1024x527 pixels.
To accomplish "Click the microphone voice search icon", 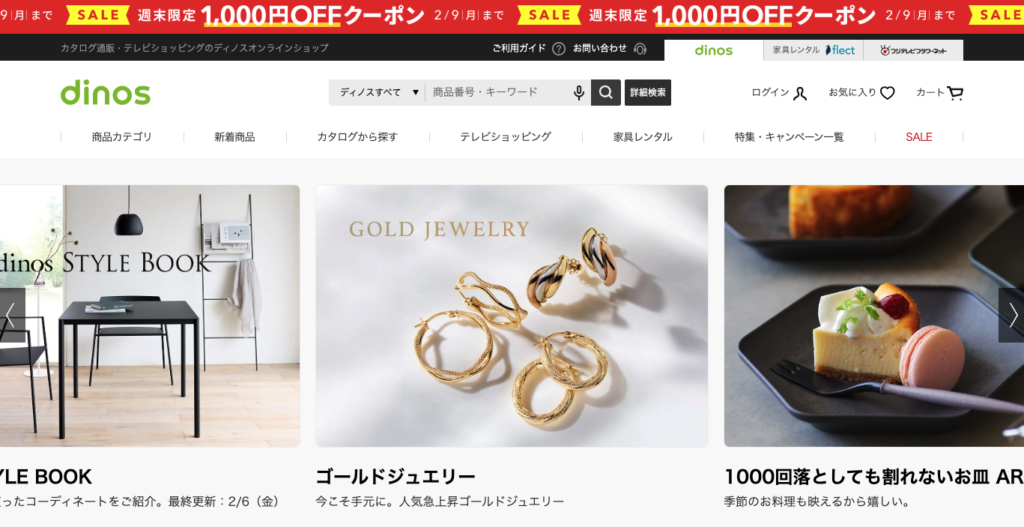I will tap(579, 93).
